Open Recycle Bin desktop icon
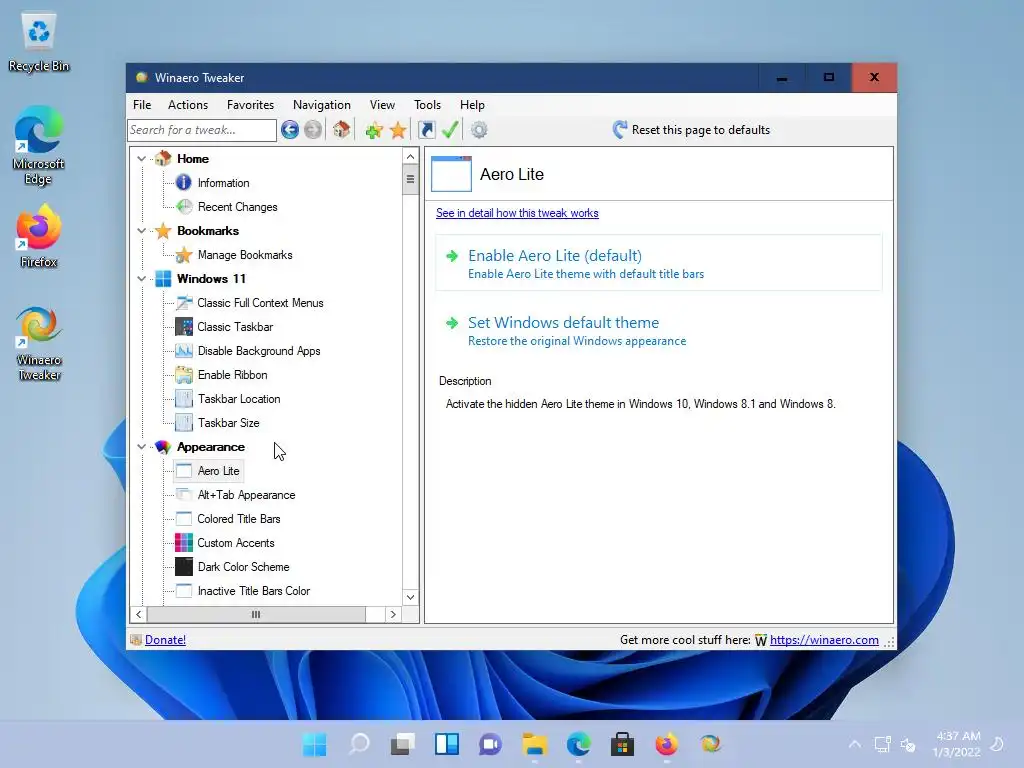1024x768 pixels. pos(39,42)
